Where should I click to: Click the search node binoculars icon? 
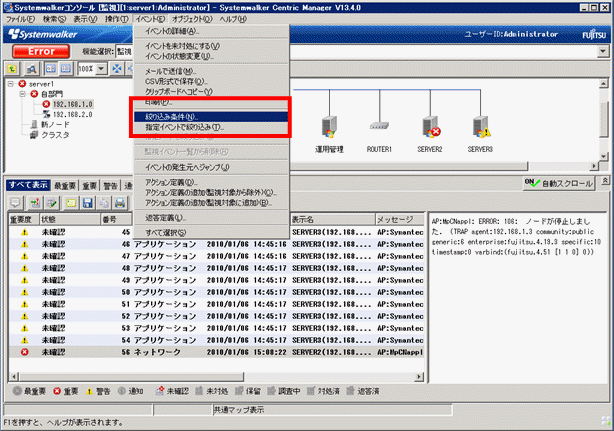31,69
